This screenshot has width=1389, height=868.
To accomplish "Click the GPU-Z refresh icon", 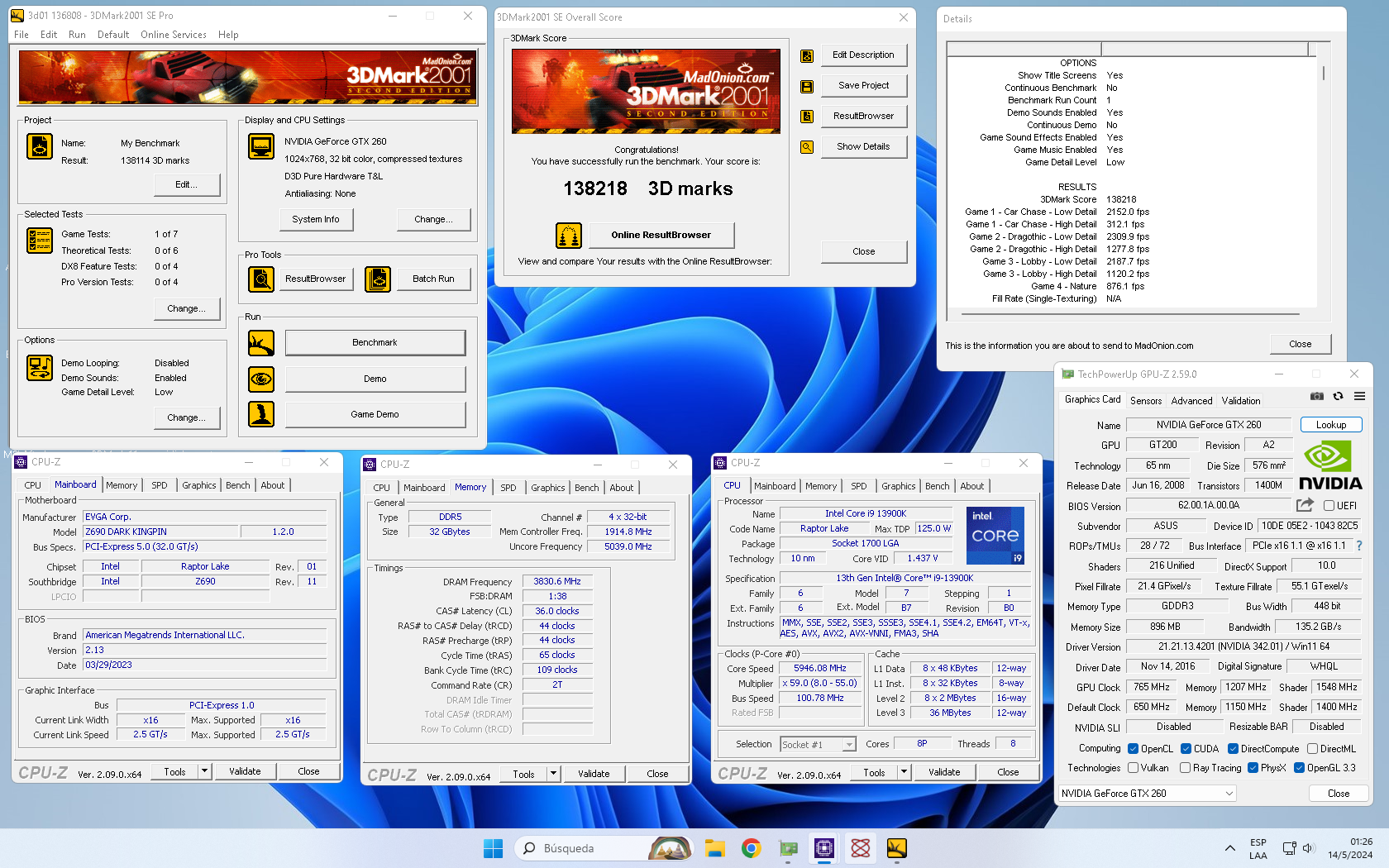I will pyautogui.click(x=1339, y=397).
